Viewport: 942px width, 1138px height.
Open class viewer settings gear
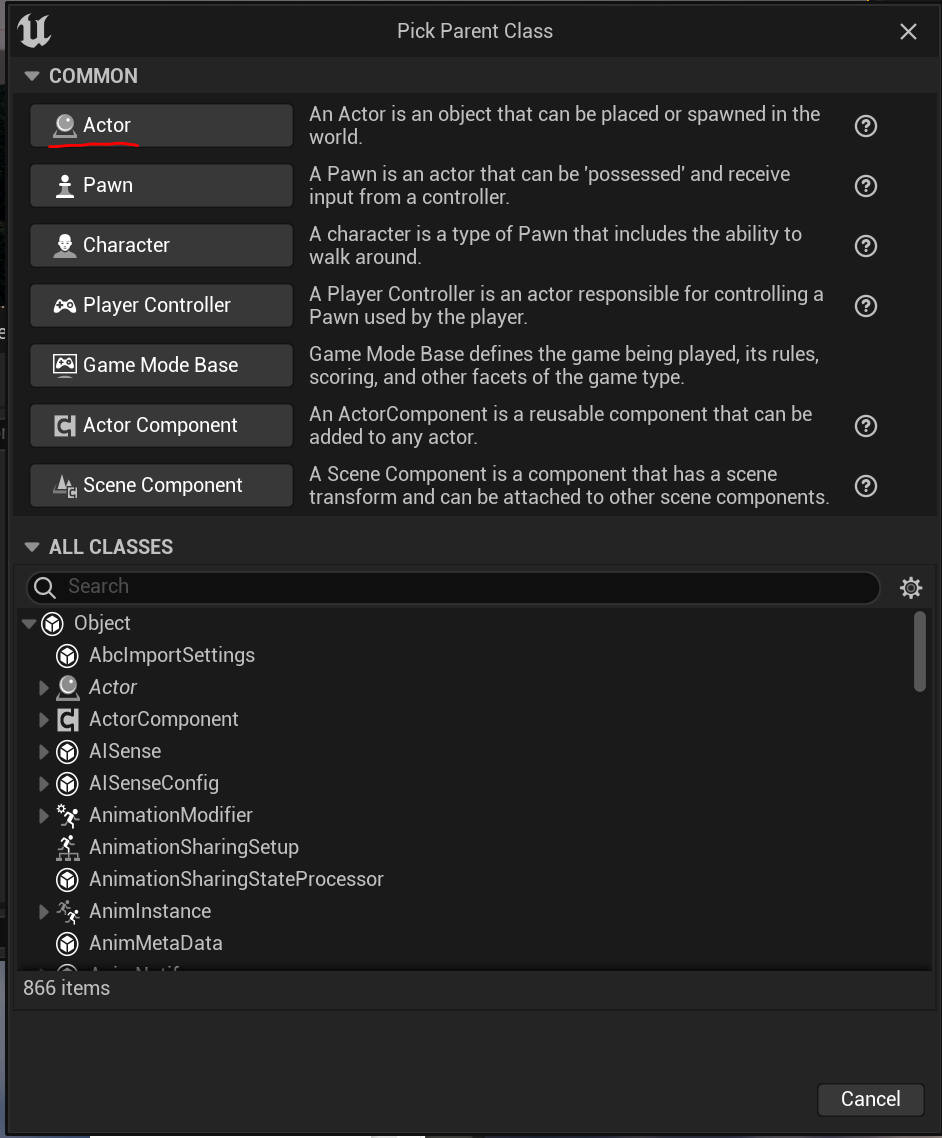(x=911, y=587)
